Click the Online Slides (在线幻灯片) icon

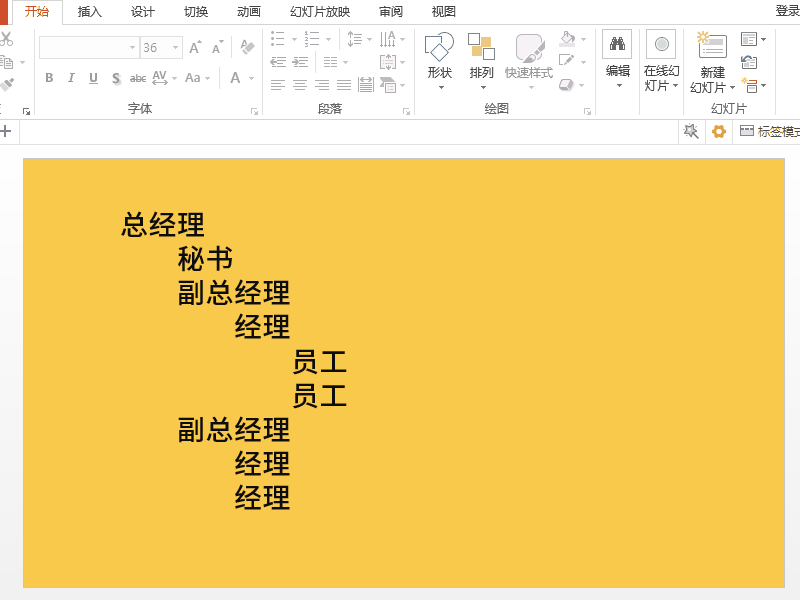tap(661, 45)
